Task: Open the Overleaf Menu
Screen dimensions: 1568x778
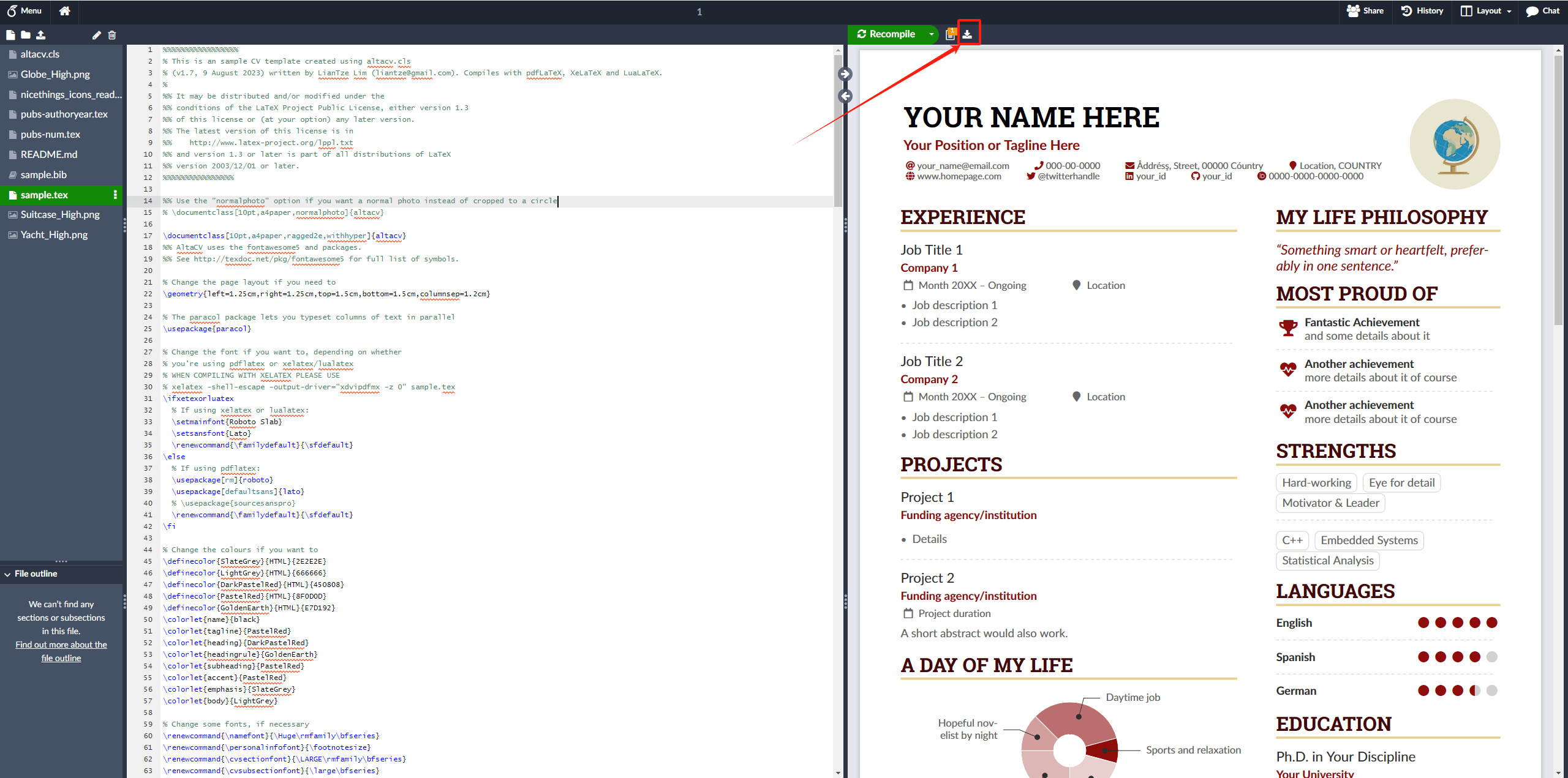Action: [x=24, y=10]
